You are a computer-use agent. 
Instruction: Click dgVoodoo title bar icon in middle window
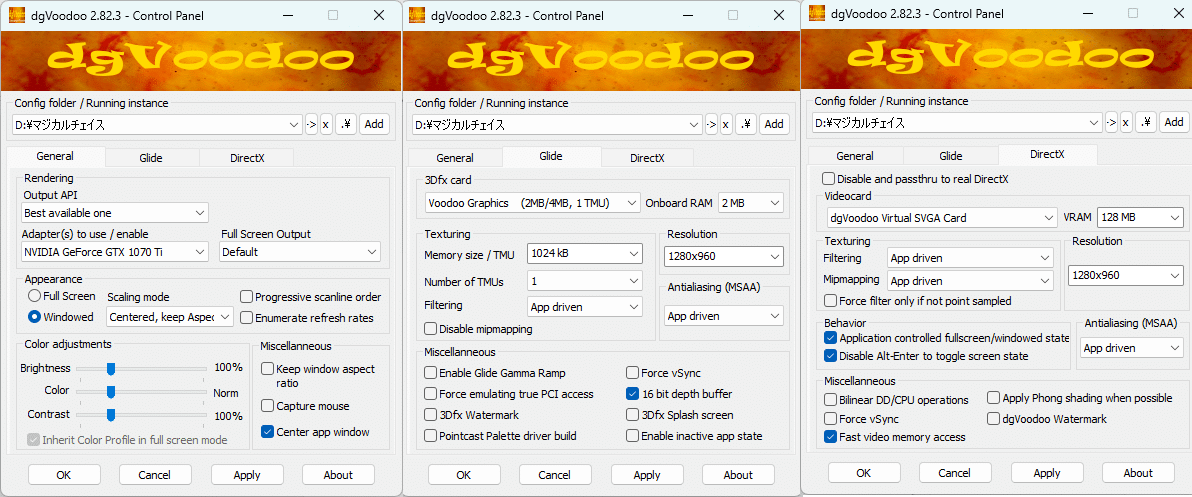pyautogui.click(x=416, y=14)
